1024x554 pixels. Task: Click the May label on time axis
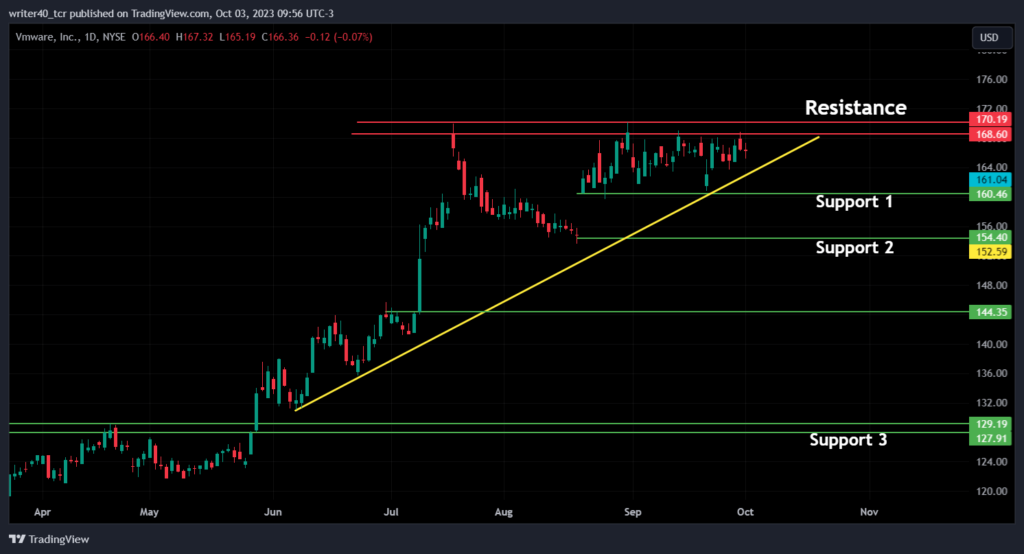(149, 512)
